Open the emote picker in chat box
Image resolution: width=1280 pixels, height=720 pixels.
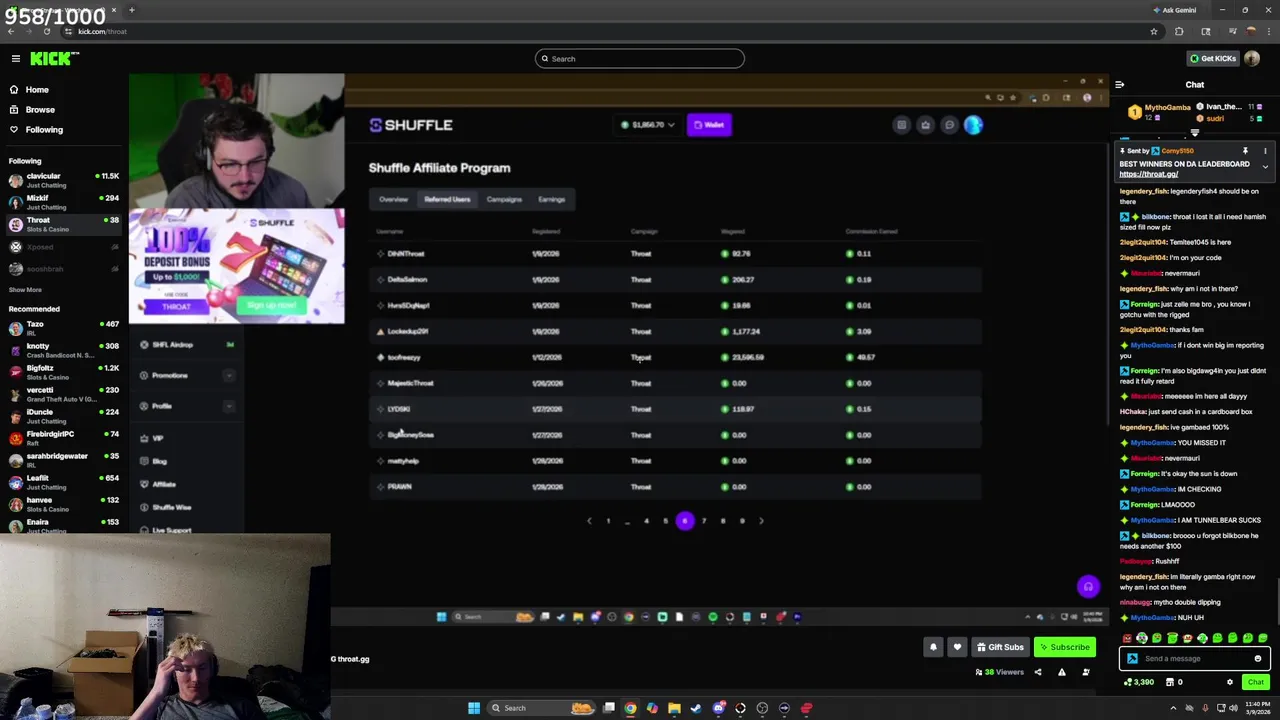(1257, 659)
